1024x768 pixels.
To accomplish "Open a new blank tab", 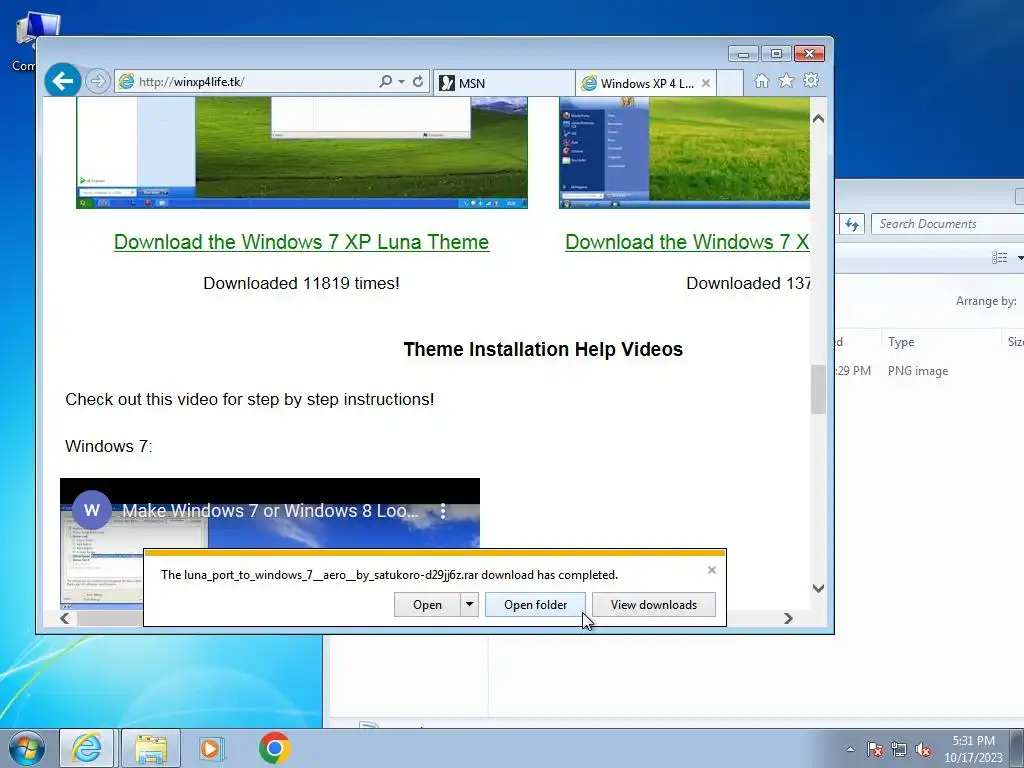I will click(x=730, y=83).
